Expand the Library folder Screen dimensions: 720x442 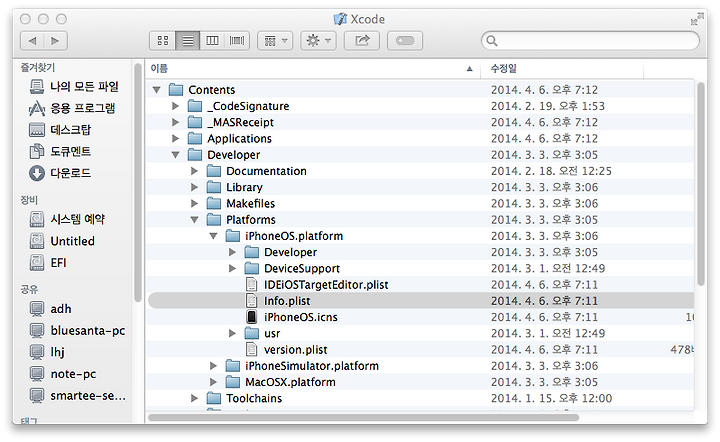(x=194, y=187)
